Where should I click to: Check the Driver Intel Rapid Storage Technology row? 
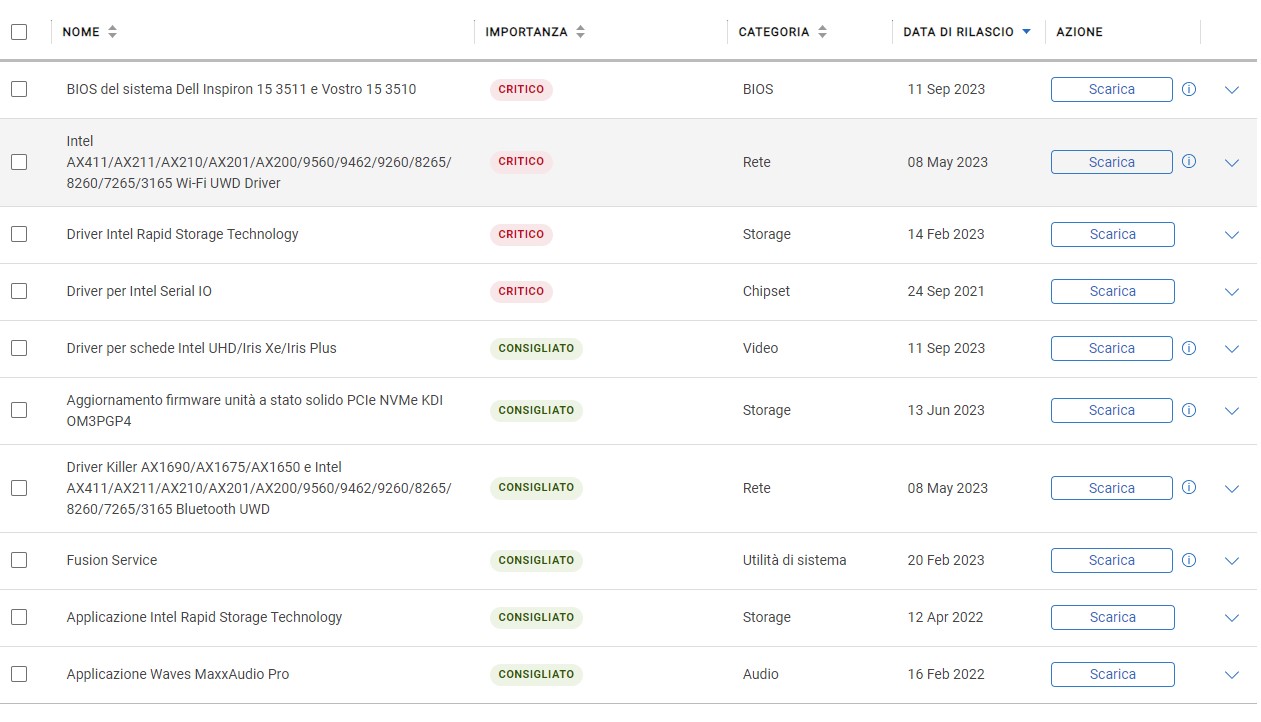(x=19, y=234)
